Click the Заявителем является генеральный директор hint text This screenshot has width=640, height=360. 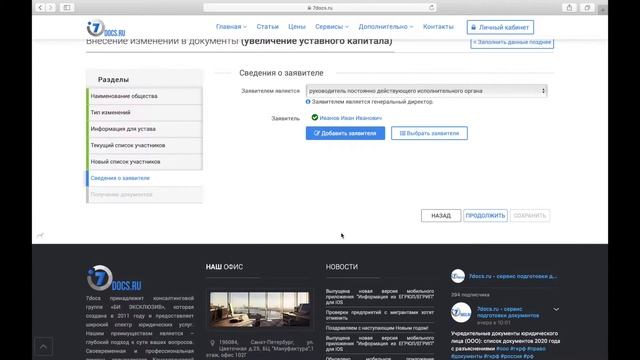[372, 102]
